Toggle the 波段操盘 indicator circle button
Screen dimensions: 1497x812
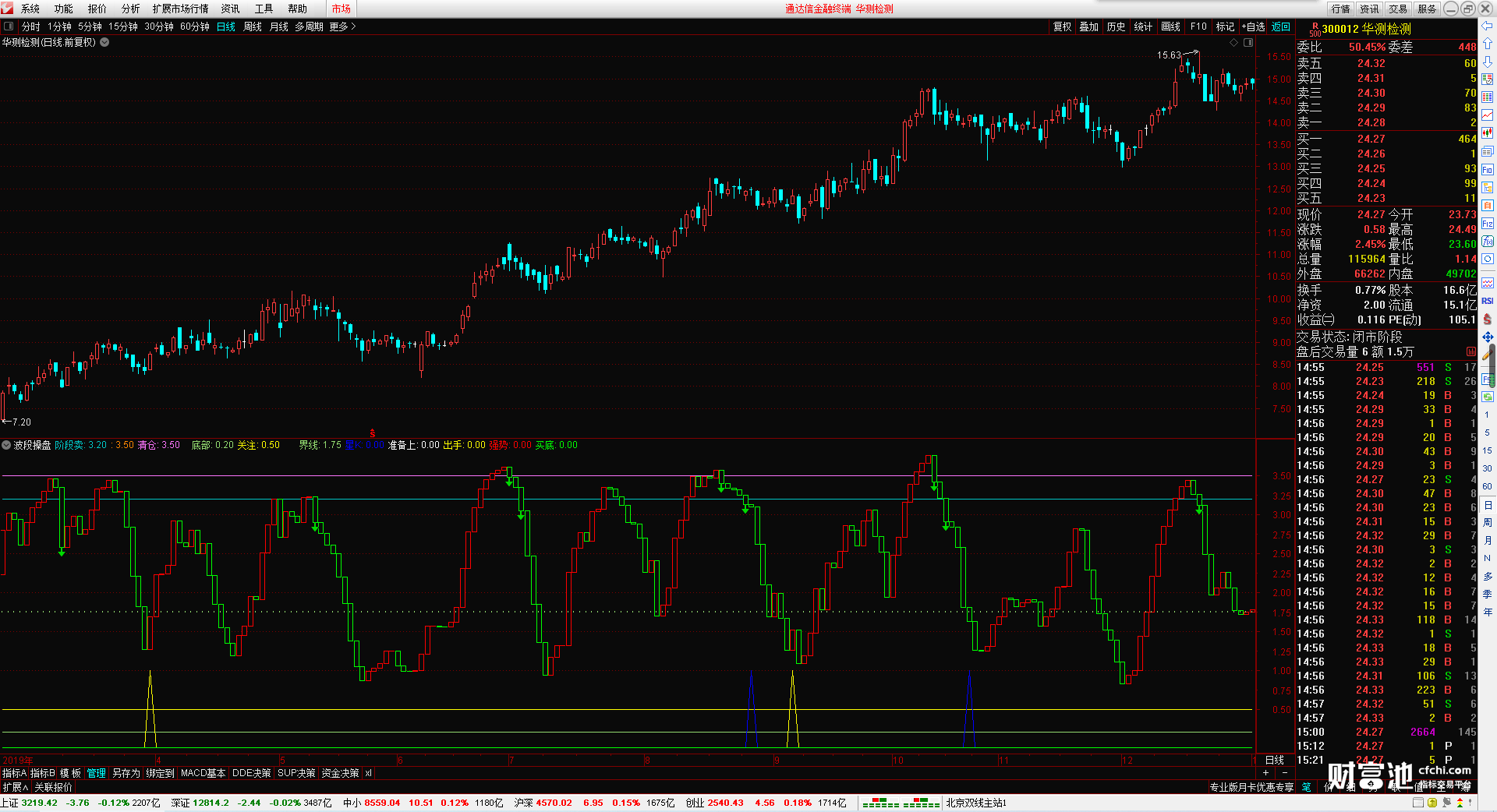pos(6,445)
